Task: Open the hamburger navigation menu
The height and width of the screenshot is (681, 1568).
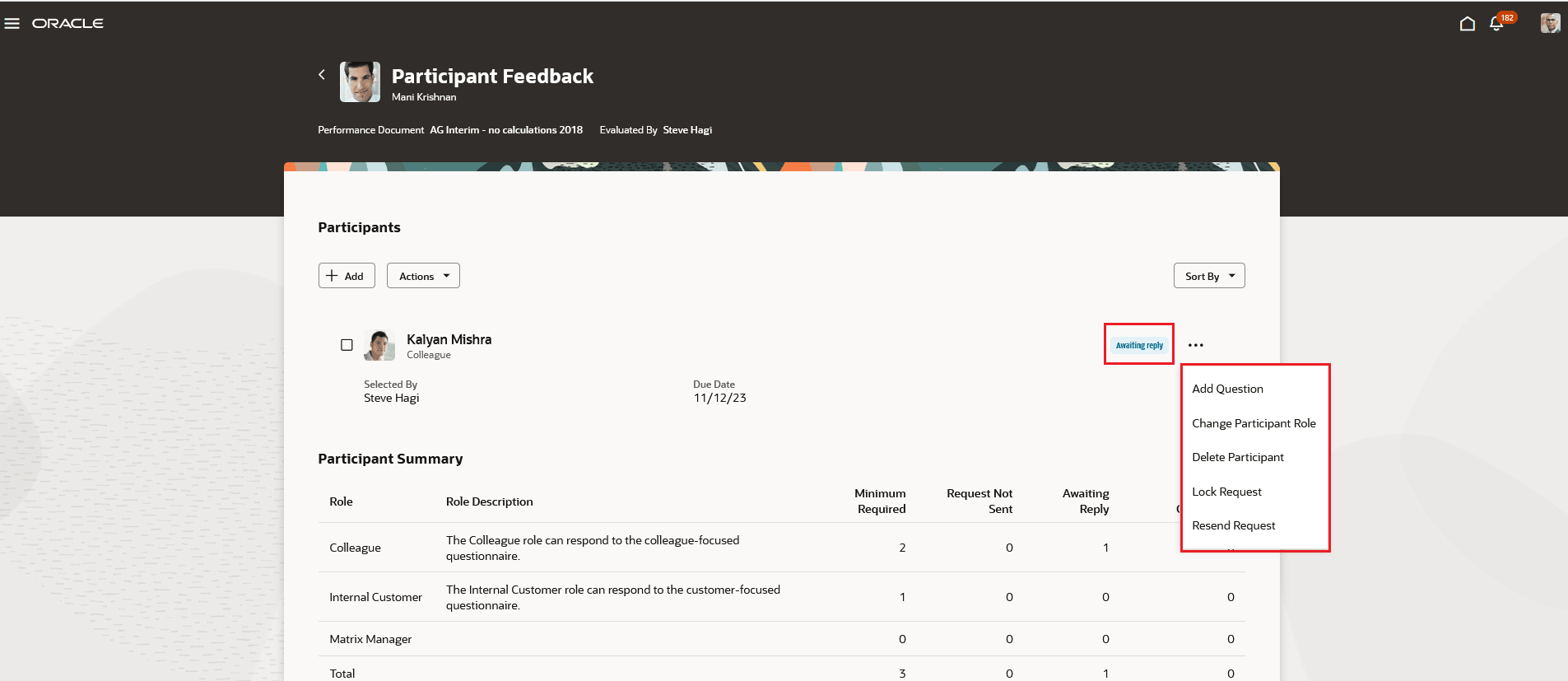Action: (12, 24)
